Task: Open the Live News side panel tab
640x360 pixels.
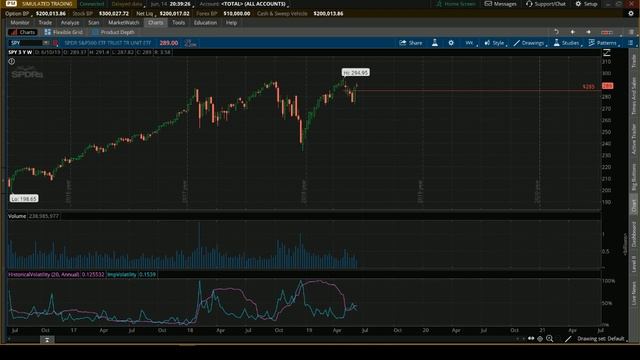Action: (x=634, y=293)
